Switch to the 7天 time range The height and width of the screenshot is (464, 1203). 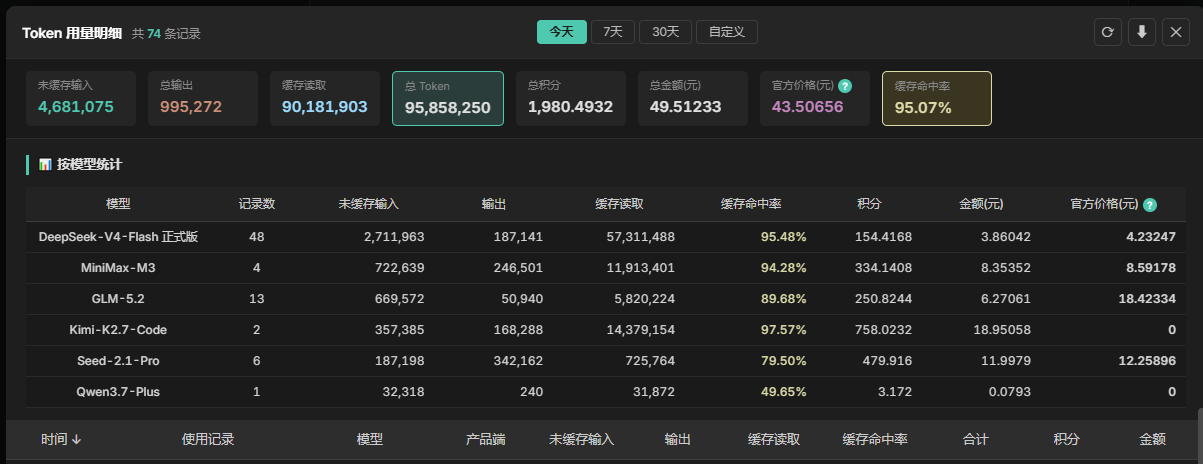(613, 32)
